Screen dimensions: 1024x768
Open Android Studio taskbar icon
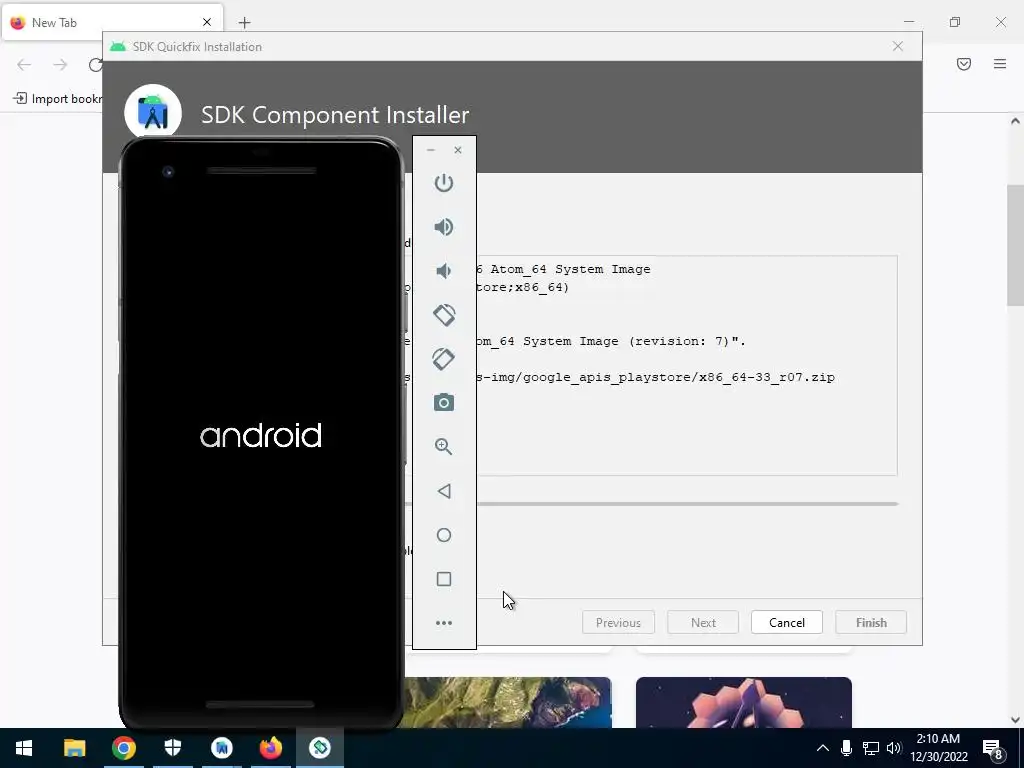click(x=221, y=748)
